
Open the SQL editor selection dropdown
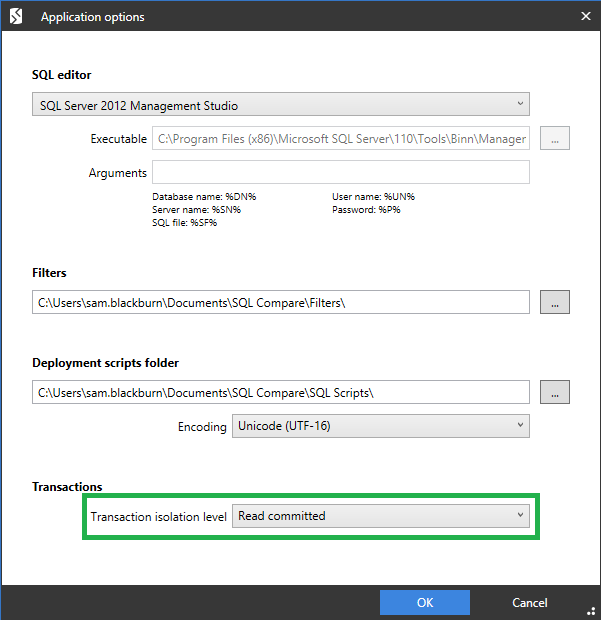(280, 105)
